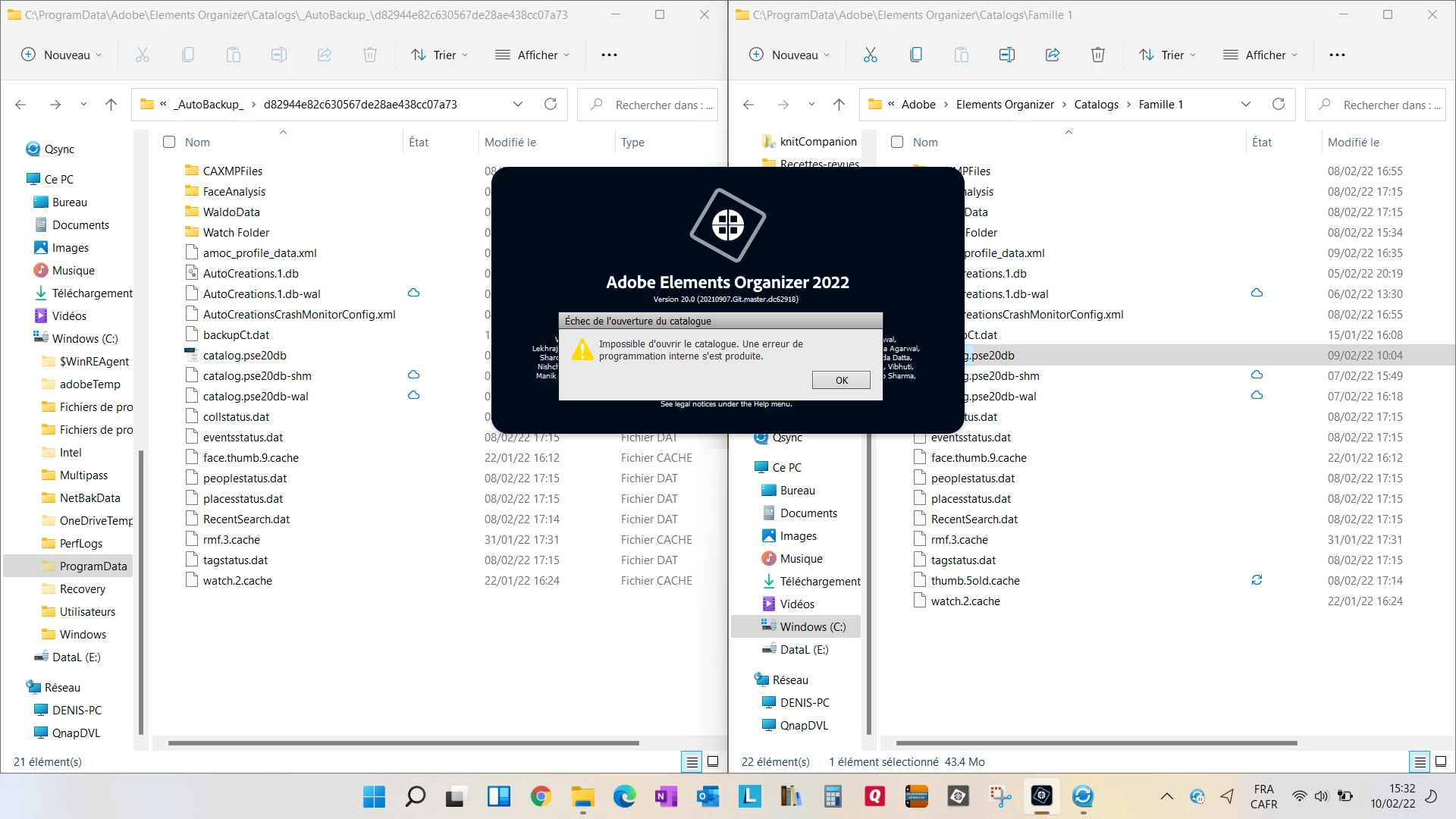Switch right window to large thumbnails view

point(1441,761)
